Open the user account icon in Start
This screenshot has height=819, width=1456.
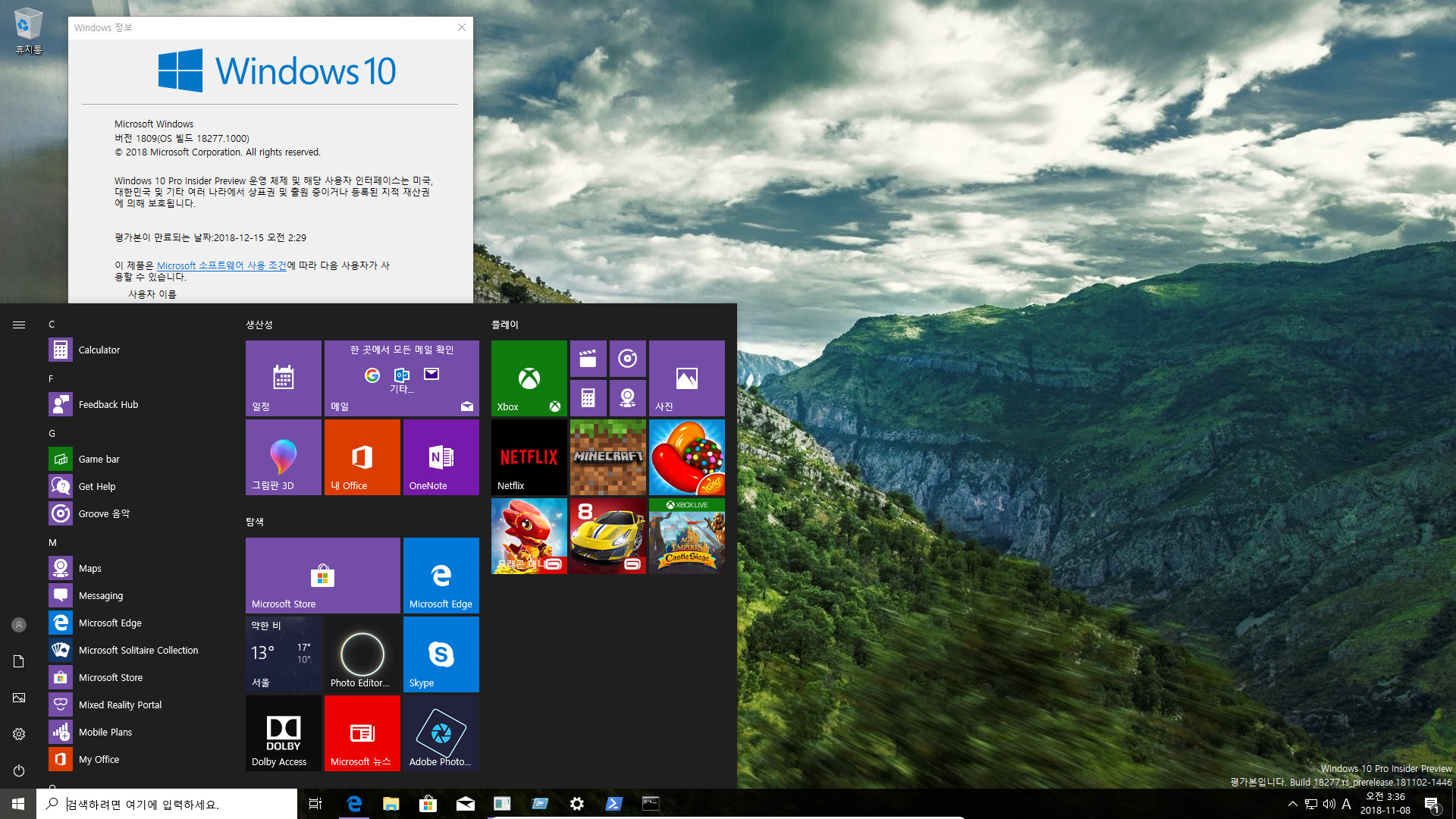click(x=19, y=625)
